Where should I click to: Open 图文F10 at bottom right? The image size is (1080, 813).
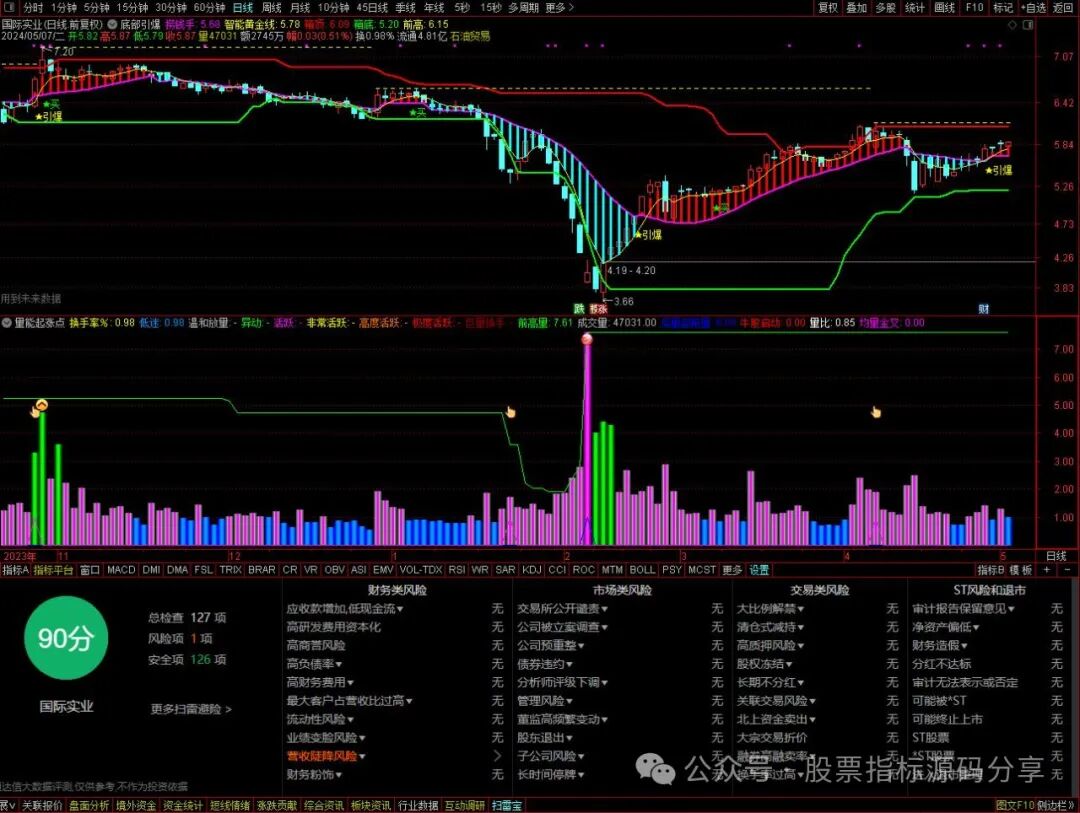(x=1015, y=805)
